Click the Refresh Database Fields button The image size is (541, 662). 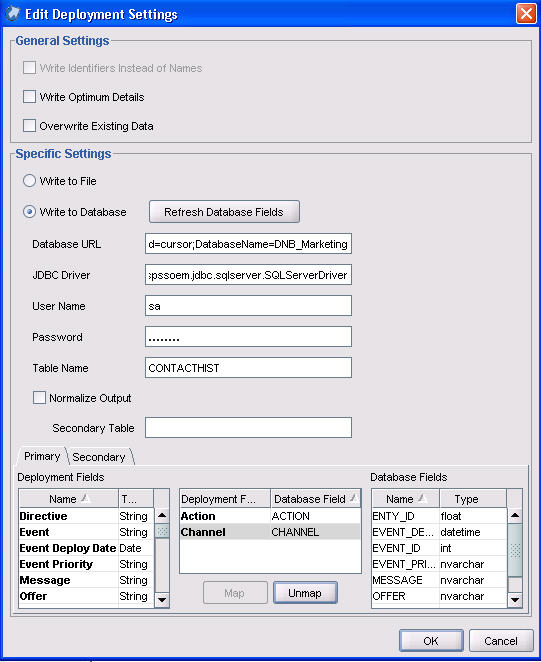(x=224, y=212)
